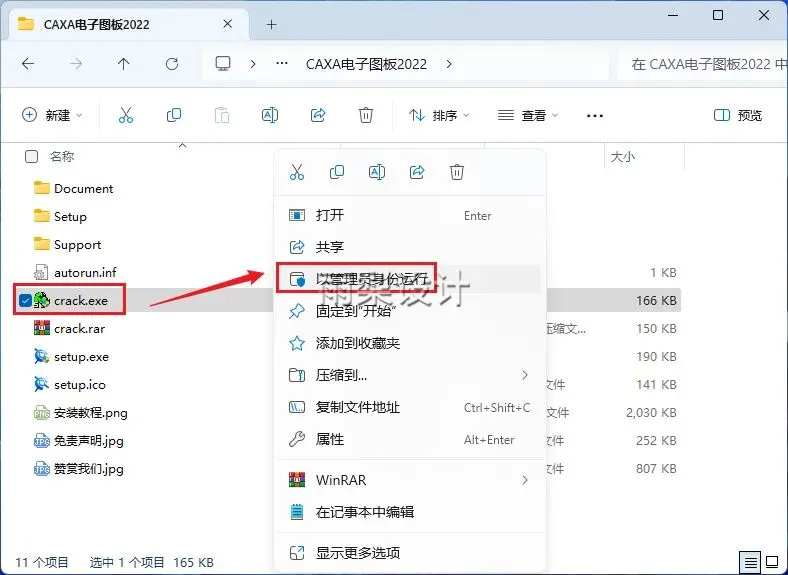The height and width of the screenshot is (575, 788).
Task: Choose 在记事本中编辑 in the context menu
Action: 410,512
